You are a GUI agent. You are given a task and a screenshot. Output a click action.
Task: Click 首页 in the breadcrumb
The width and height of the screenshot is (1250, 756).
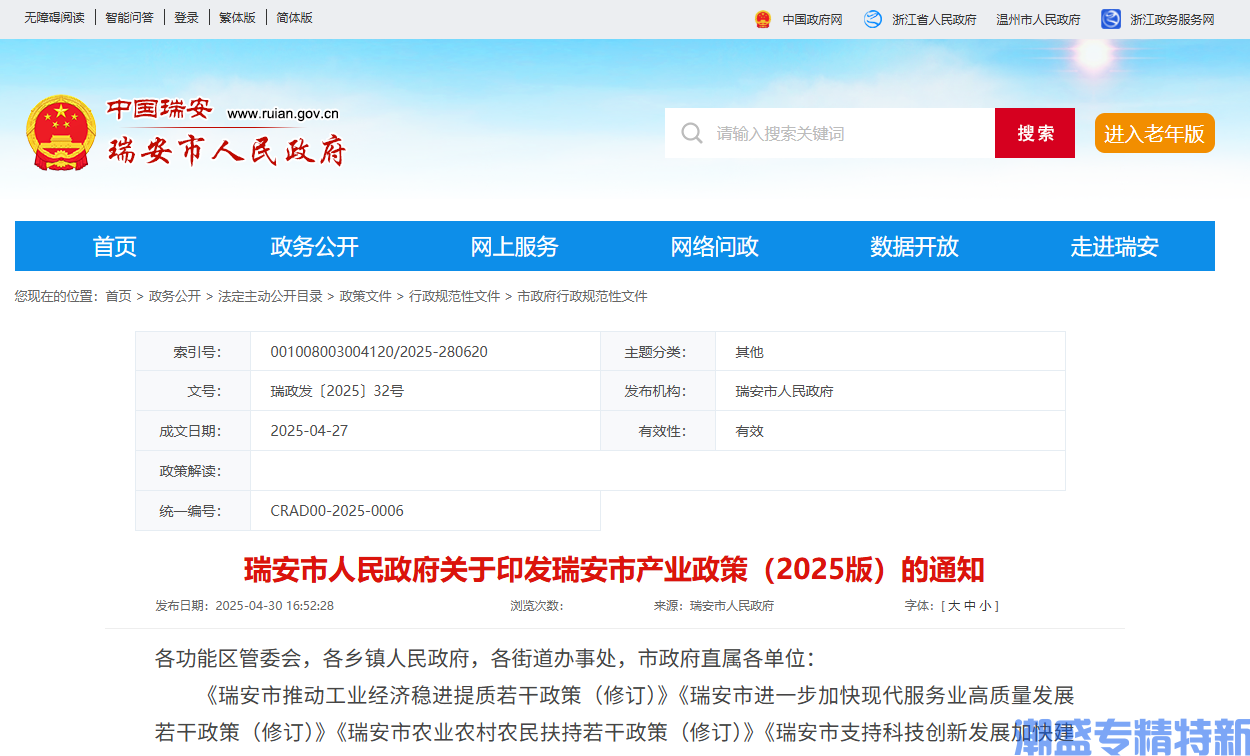118,296
